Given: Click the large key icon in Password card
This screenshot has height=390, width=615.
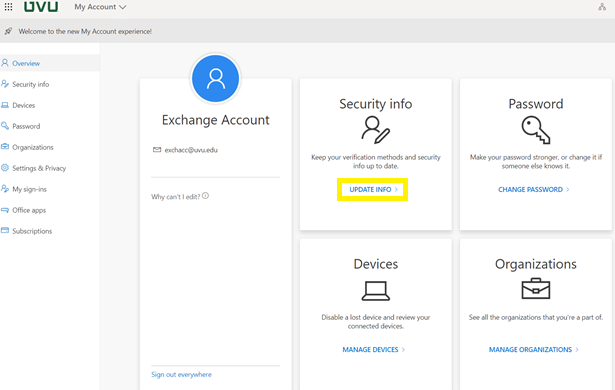Looking at the screenshot, I should pyautogui.click(x=536, y=131).
